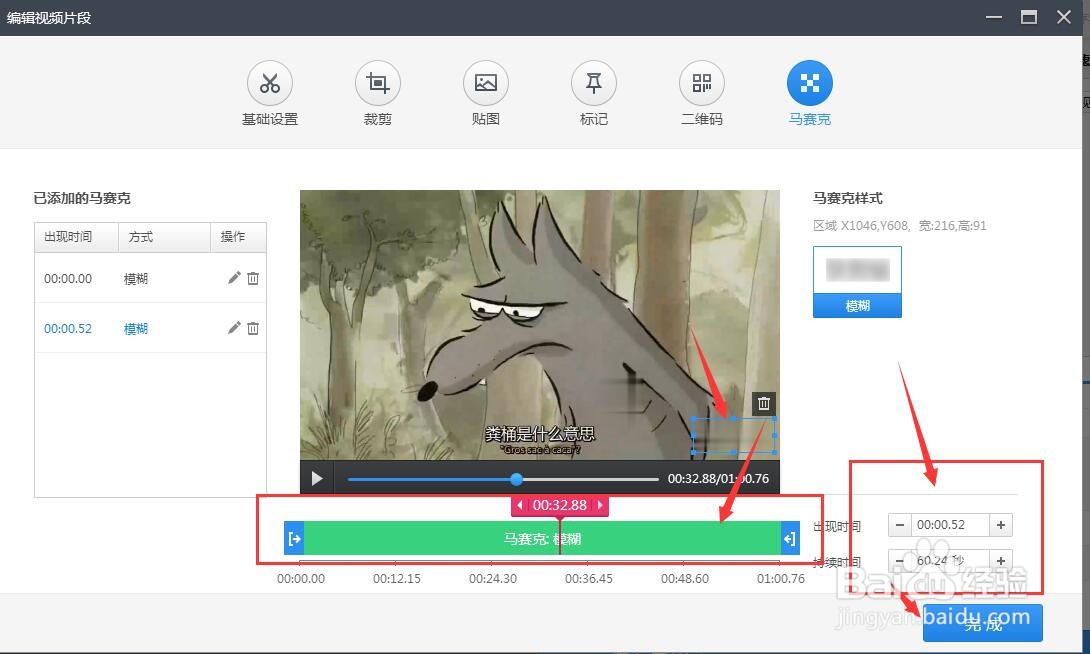Select the 00:00.00 row in mosaic list
1090x654 pixels.
pyautogui.click(x=150, y=278)
